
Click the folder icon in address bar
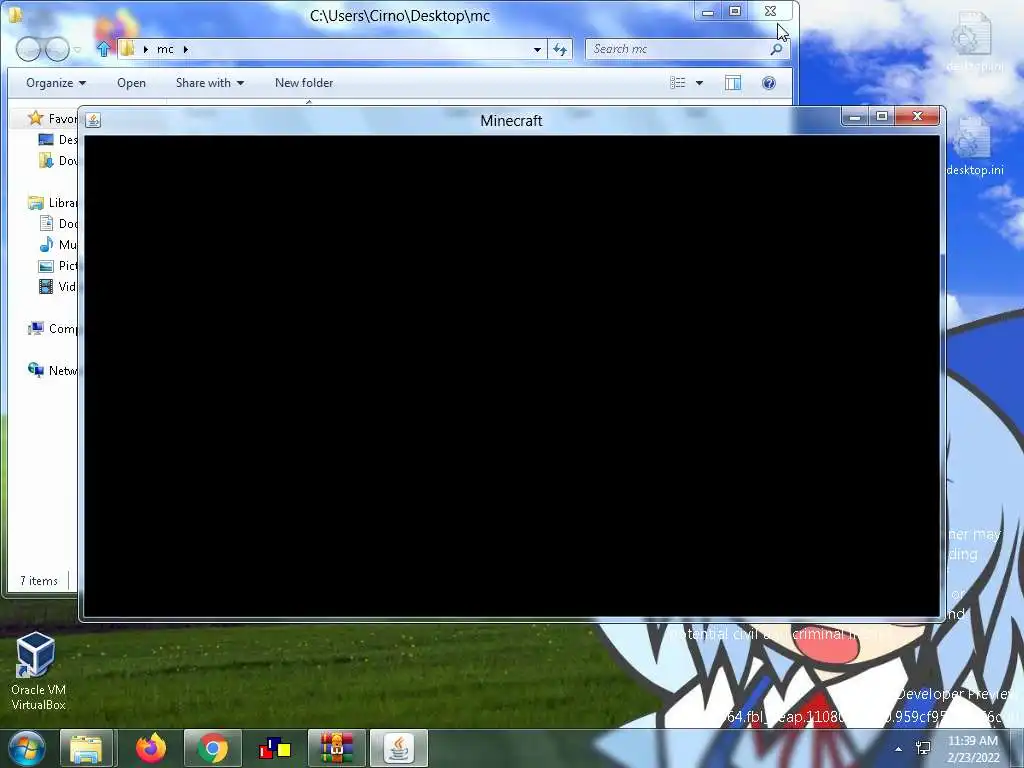pyautogui.click(x=127, y=49)
